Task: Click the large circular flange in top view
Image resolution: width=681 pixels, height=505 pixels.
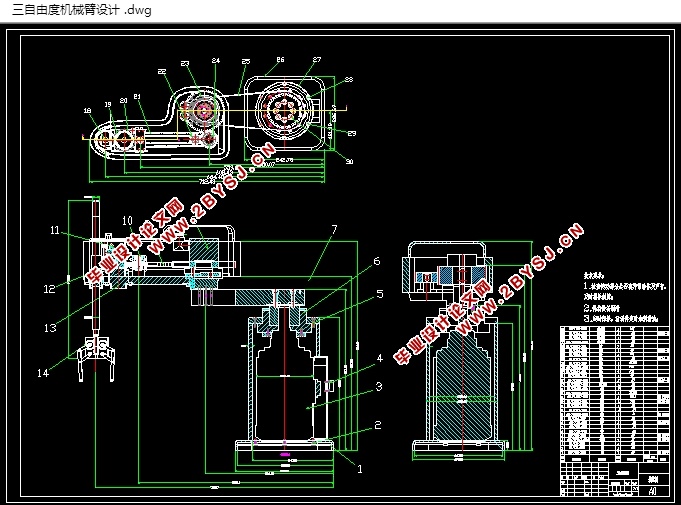Action: (284, 109)
